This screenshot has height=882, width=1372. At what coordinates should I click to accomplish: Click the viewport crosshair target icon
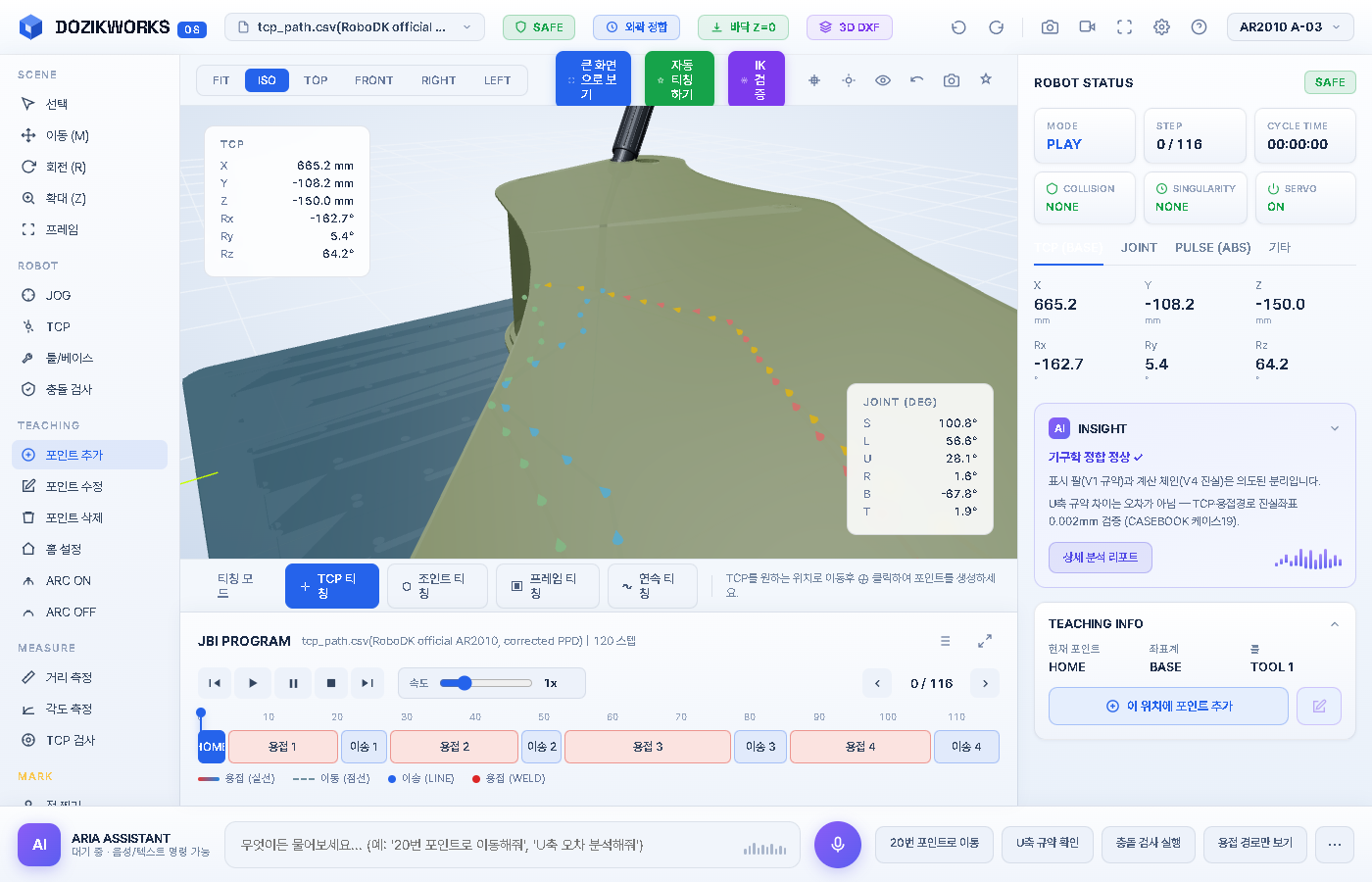point(814,80)
